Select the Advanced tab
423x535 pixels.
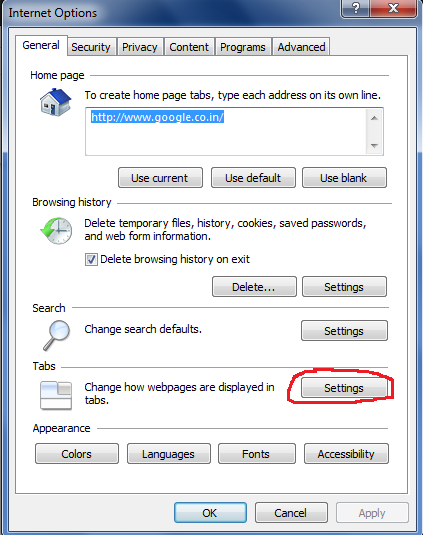301,47
